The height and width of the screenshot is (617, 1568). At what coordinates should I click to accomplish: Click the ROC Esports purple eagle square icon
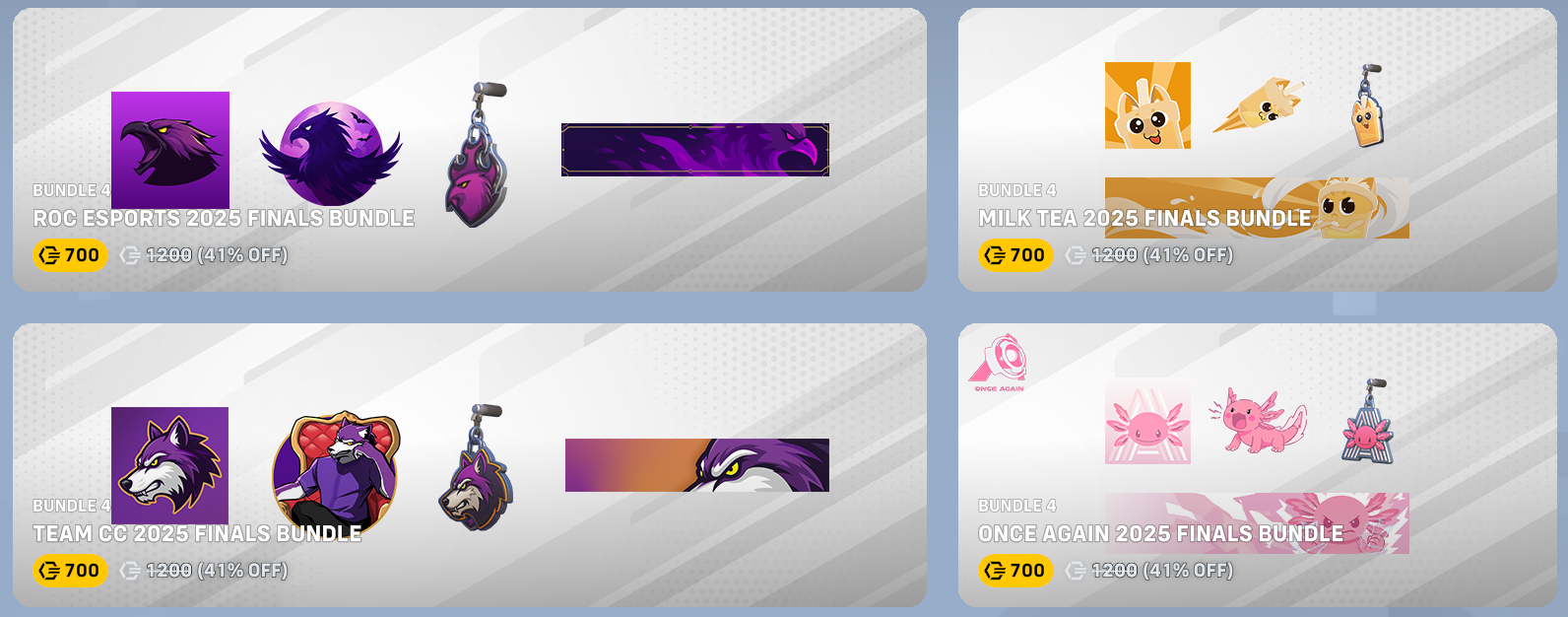(170, 150)
